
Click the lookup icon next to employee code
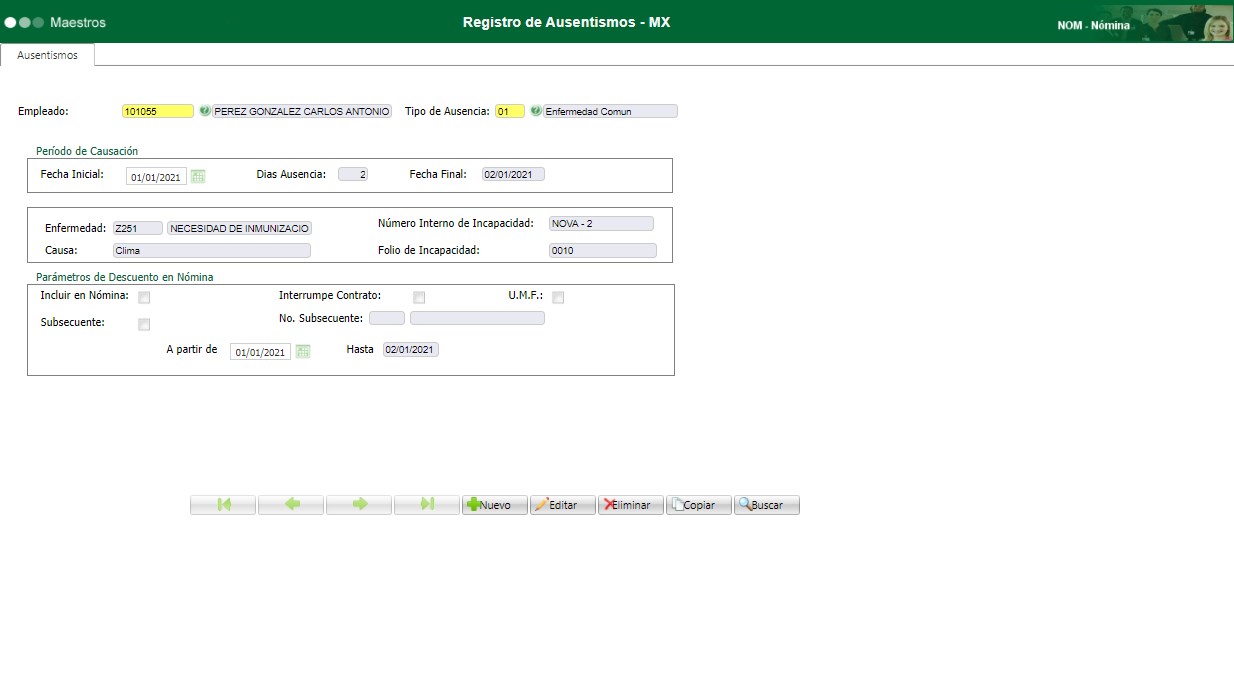[204, 111]
